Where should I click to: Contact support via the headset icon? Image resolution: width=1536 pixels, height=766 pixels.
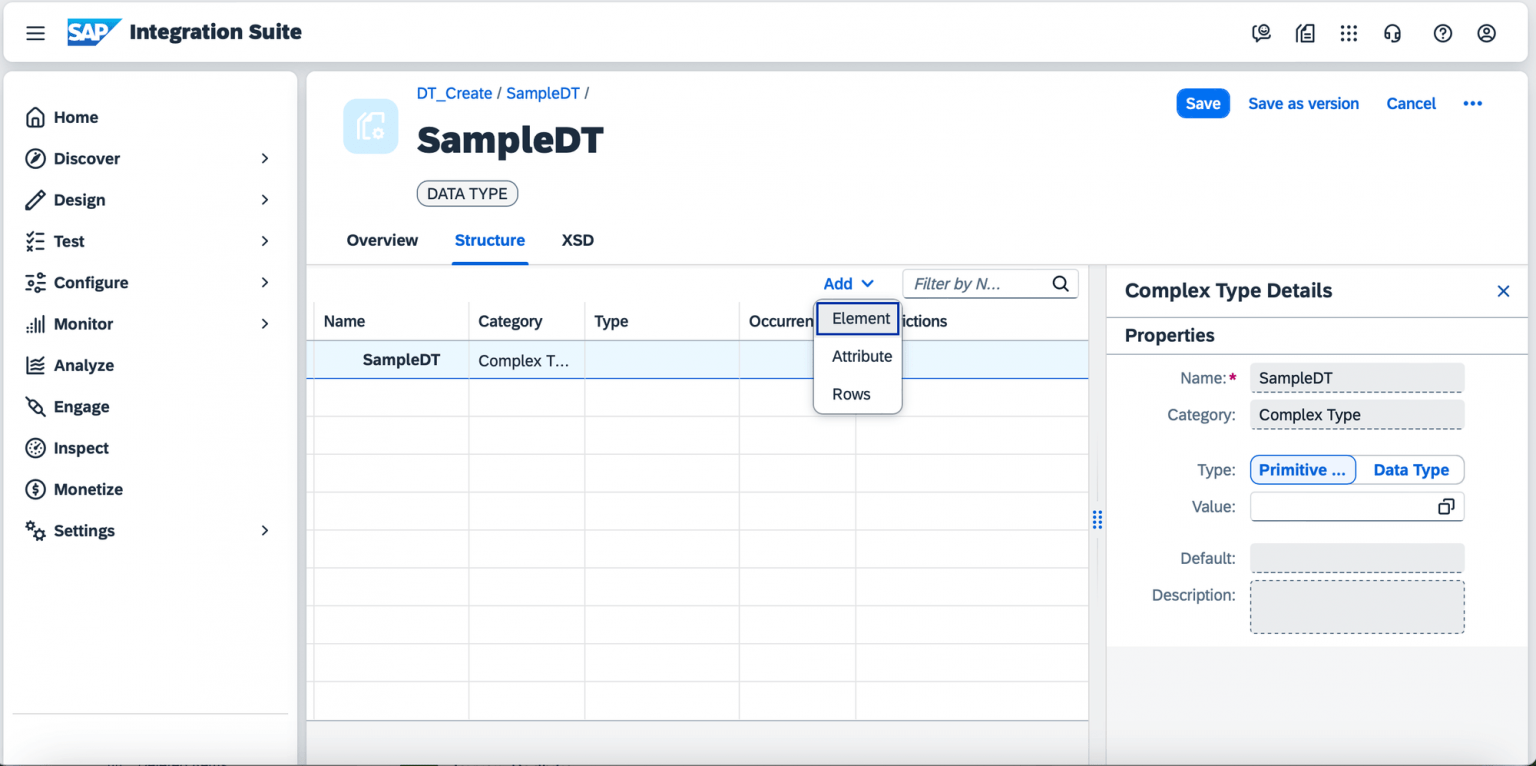tap(1392, 33)
